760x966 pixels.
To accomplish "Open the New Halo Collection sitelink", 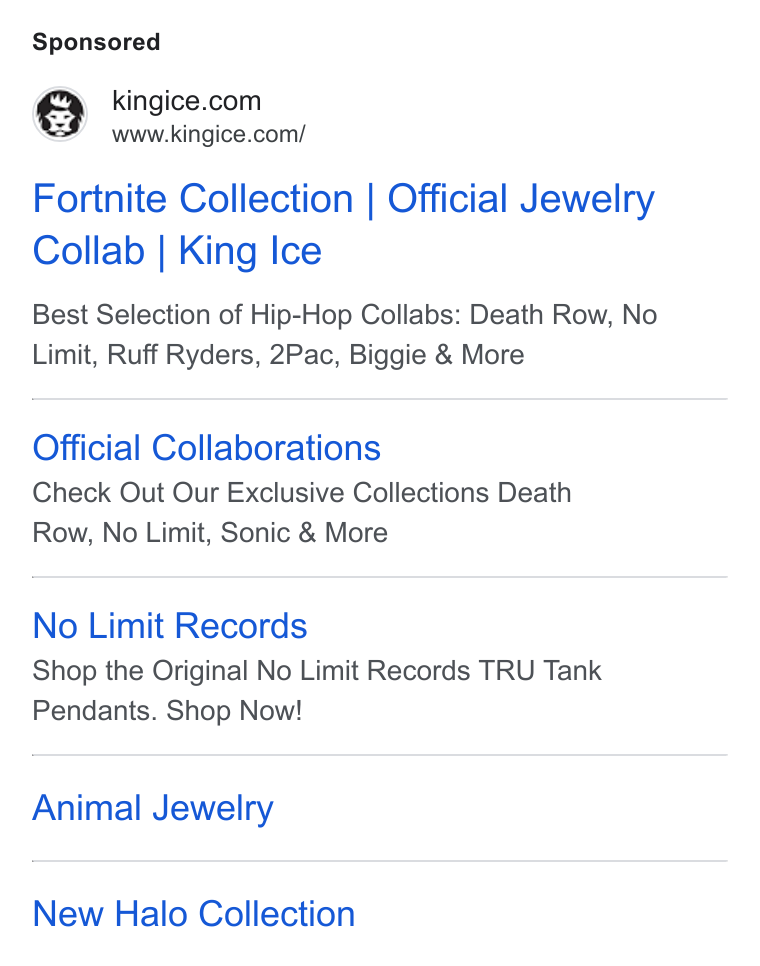I will pyautogui.click(x=193, y=914).
